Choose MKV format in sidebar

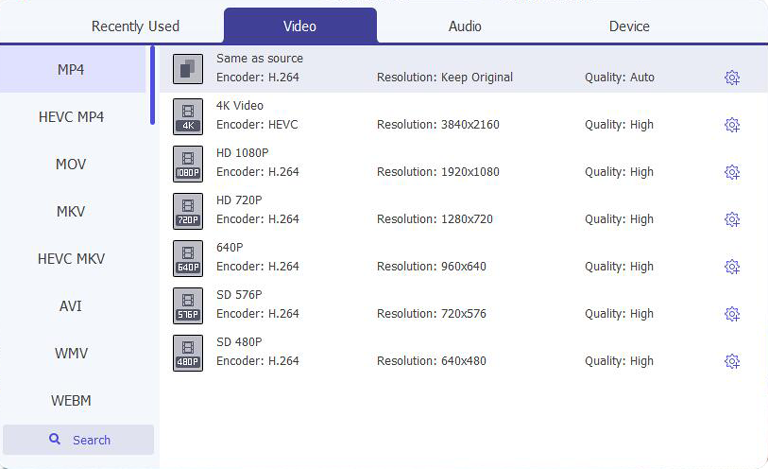73,211
